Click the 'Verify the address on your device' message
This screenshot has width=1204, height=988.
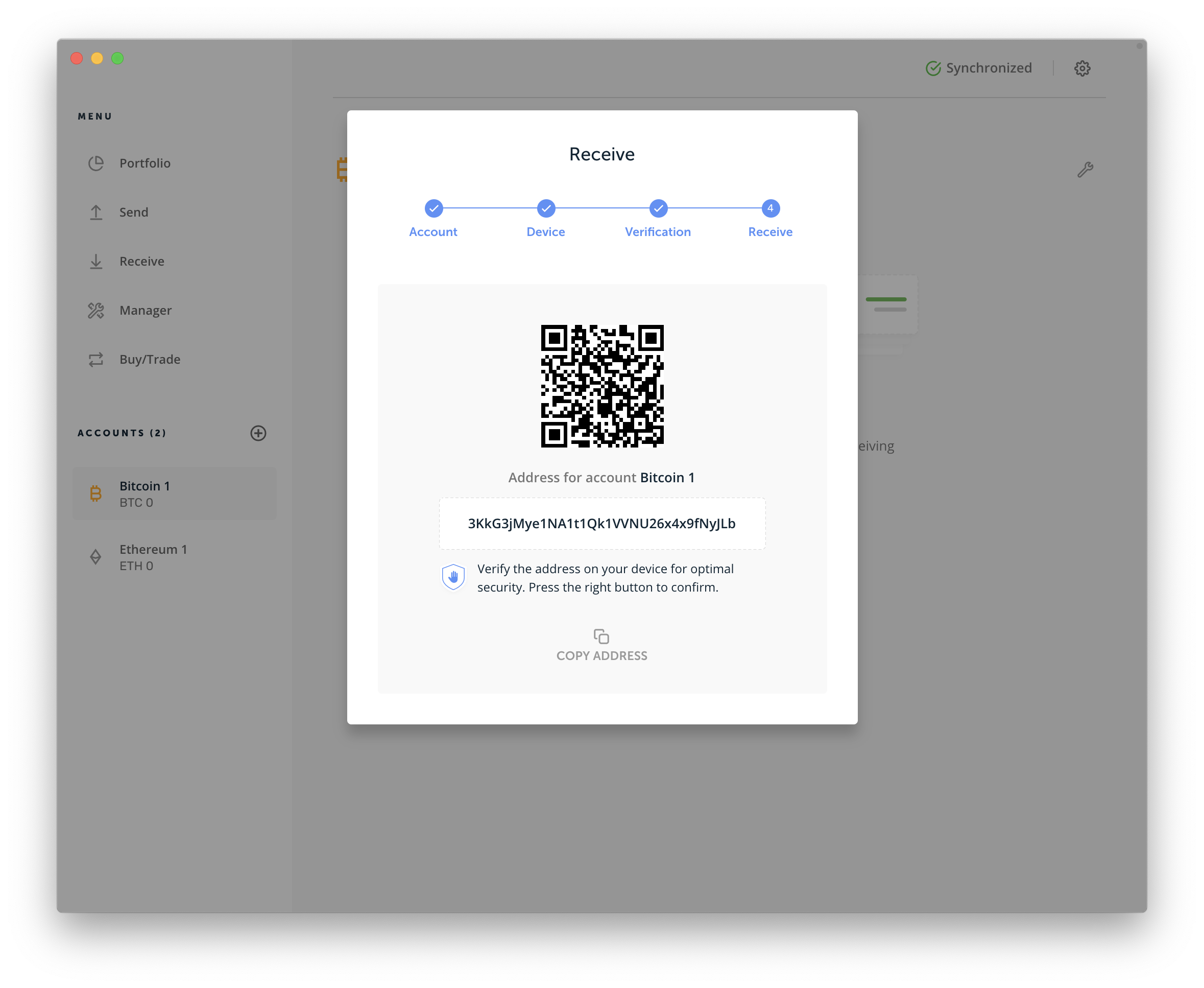[x=605, y=578]
